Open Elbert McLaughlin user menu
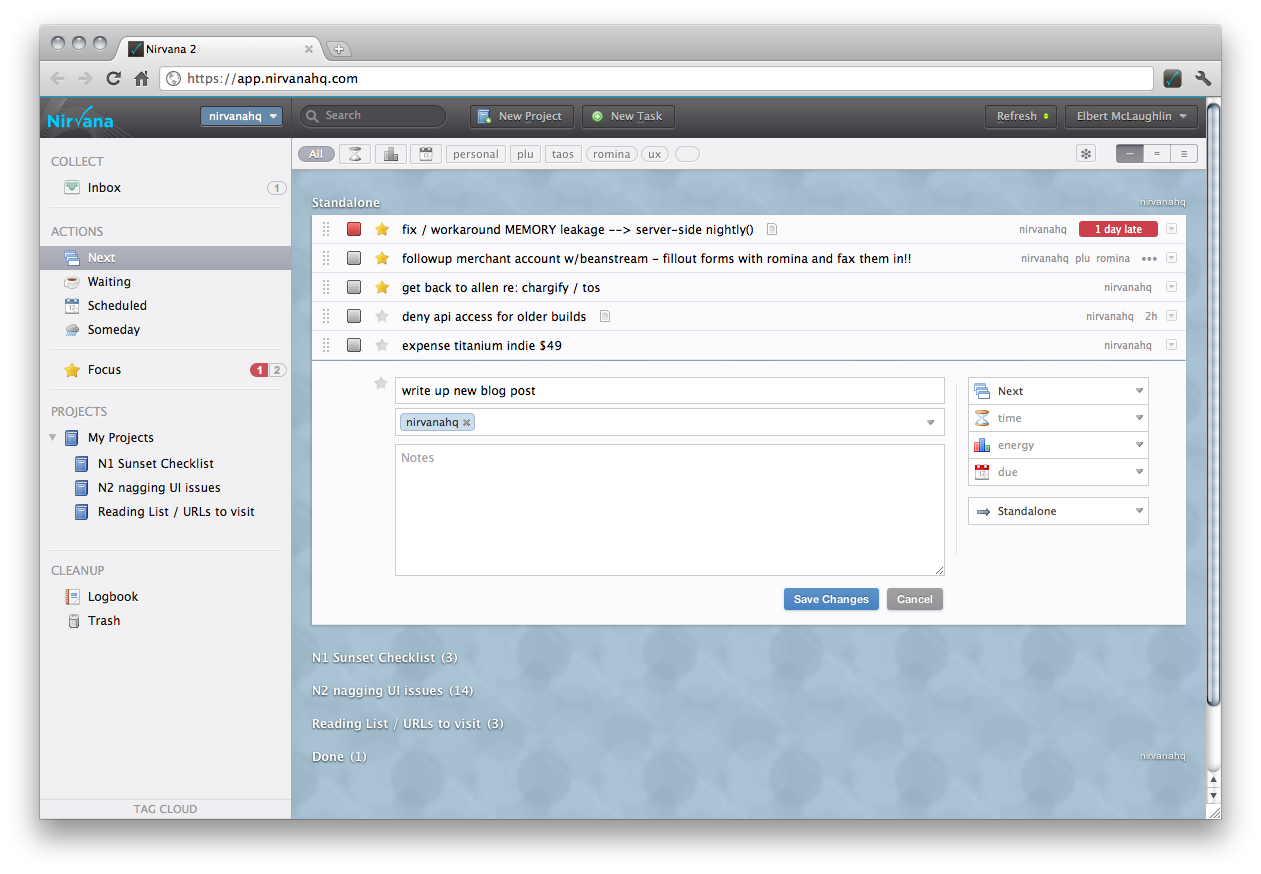1261x874 pixels. (x=1131, y=116)
